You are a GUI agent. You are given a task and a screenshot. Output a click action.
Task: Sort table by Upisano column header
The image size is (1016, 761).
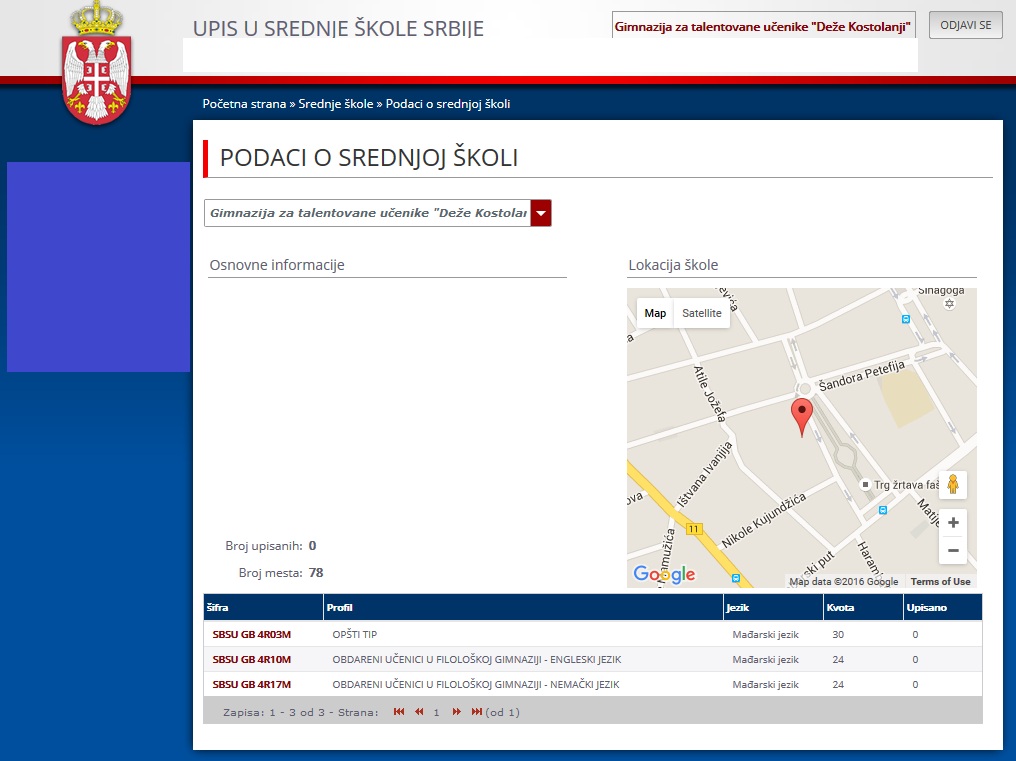[943, 607]
